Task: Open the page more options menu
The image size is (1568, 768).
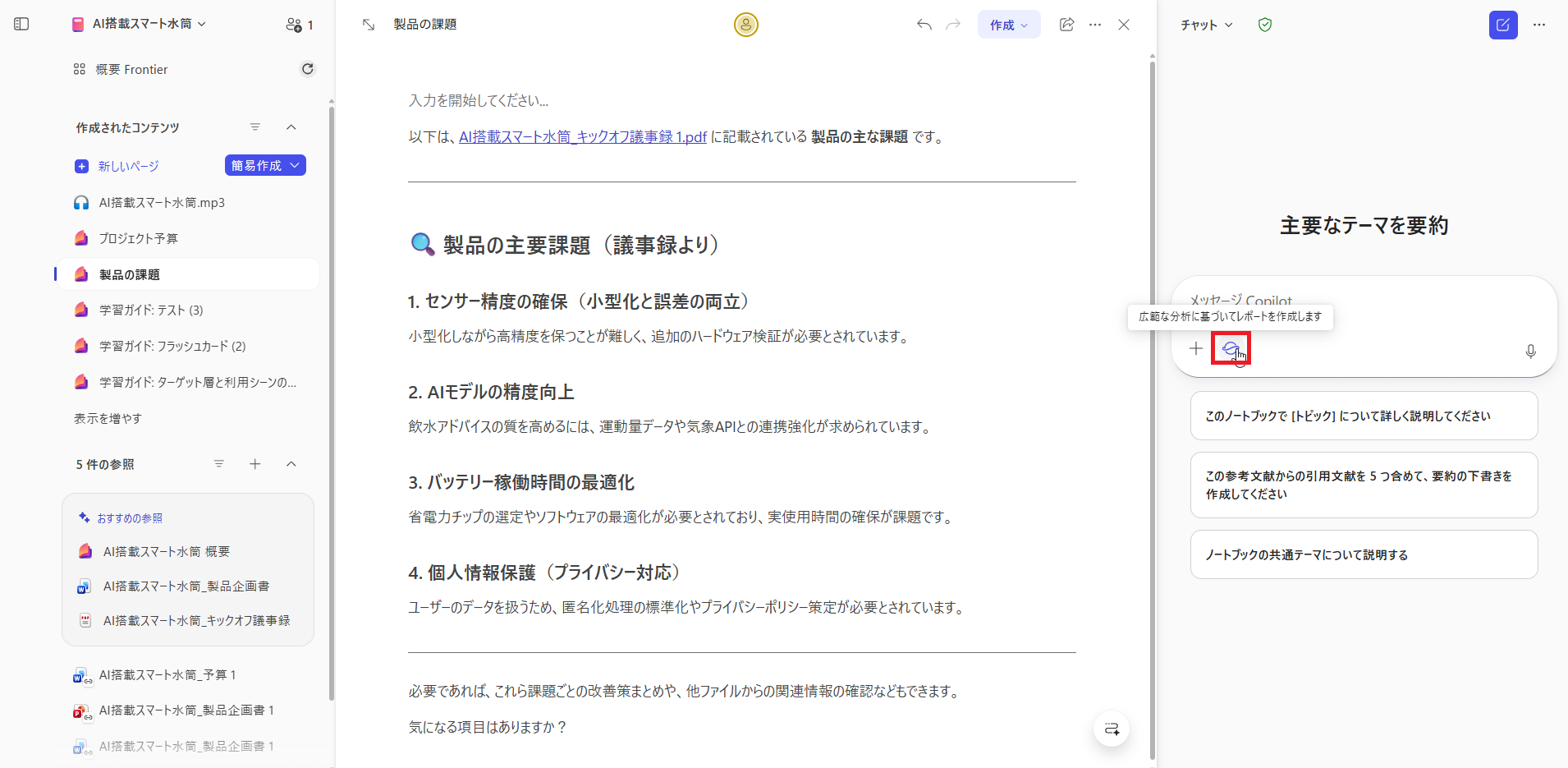Action: click(1095, 25)
